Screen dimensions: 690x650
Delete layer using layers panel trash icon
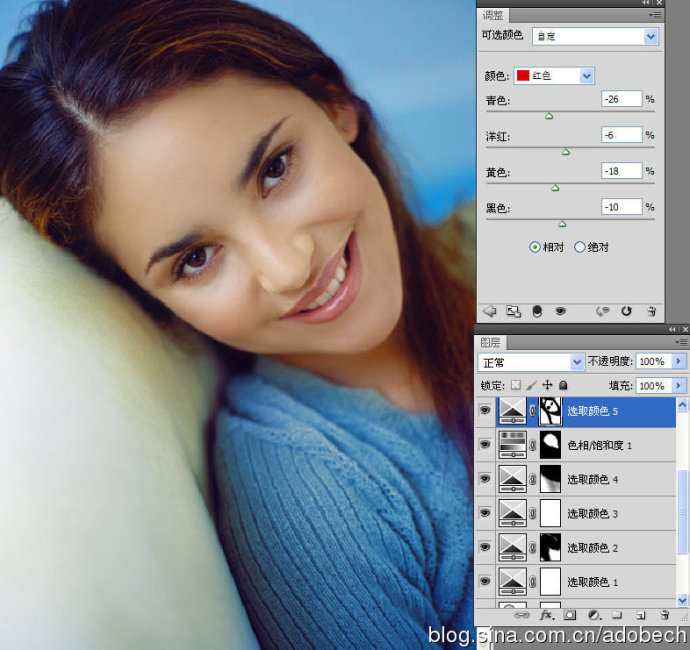tap(663, 615)
